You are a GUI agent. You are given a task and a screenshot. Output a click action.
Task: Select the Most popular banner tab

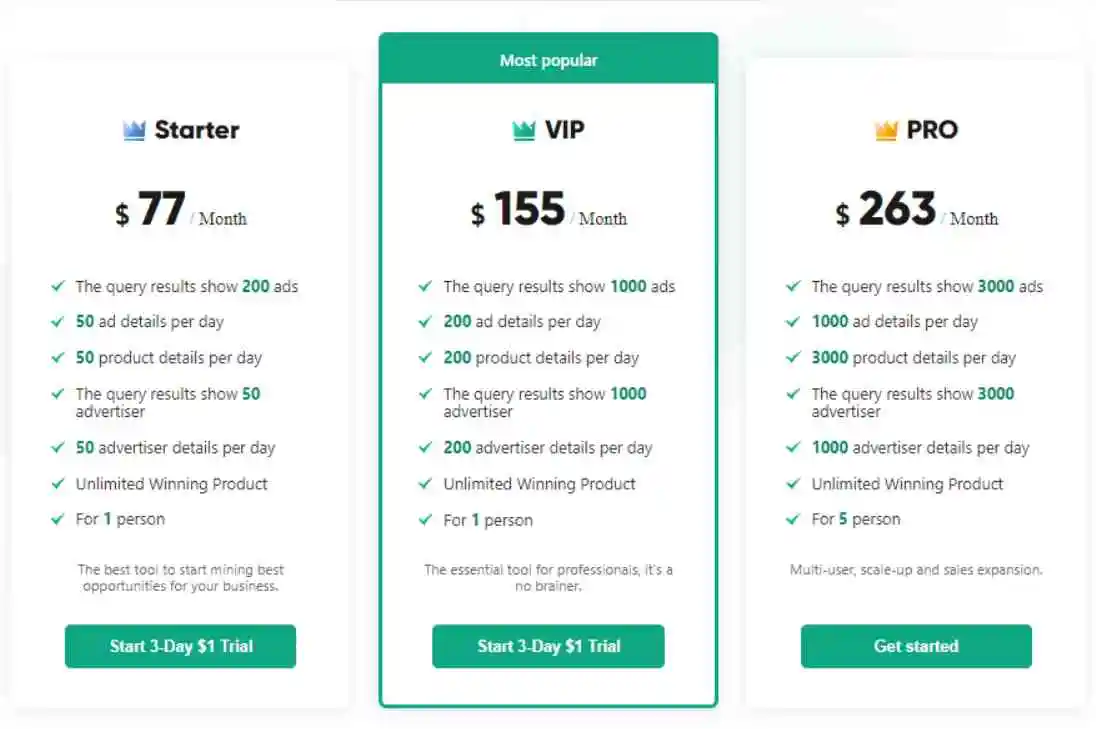pyautogui.click(x=548, y=61)
